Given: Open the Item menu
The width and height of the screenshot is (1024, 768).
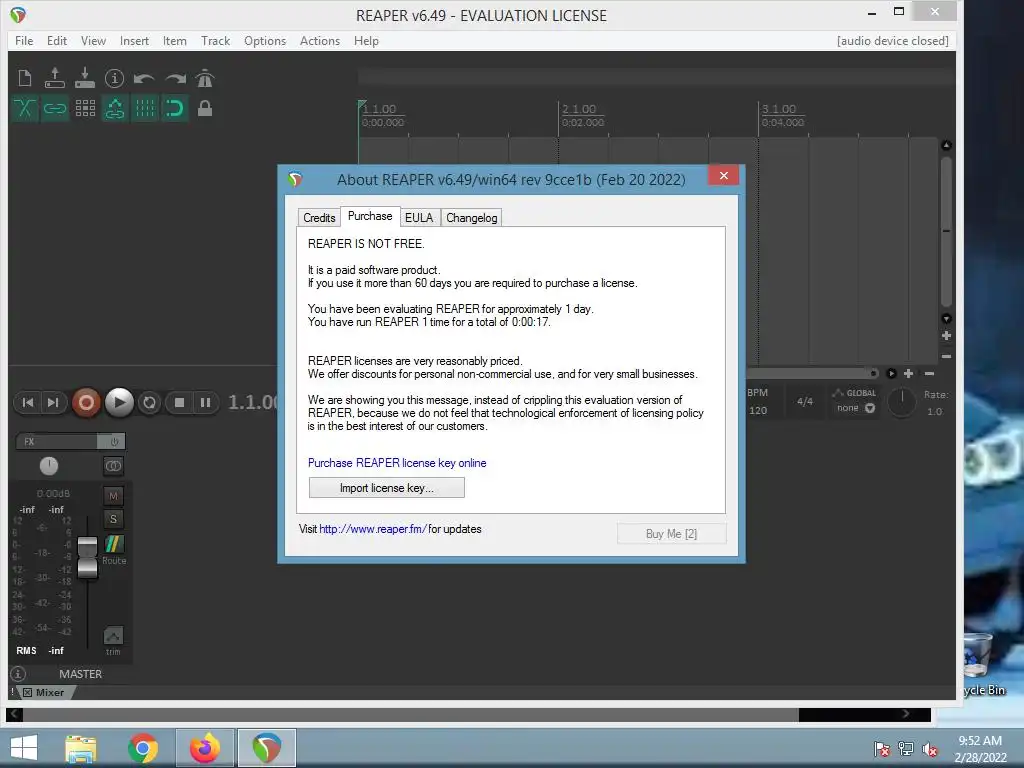Looking at the screenshot, I should pos(174,40).
